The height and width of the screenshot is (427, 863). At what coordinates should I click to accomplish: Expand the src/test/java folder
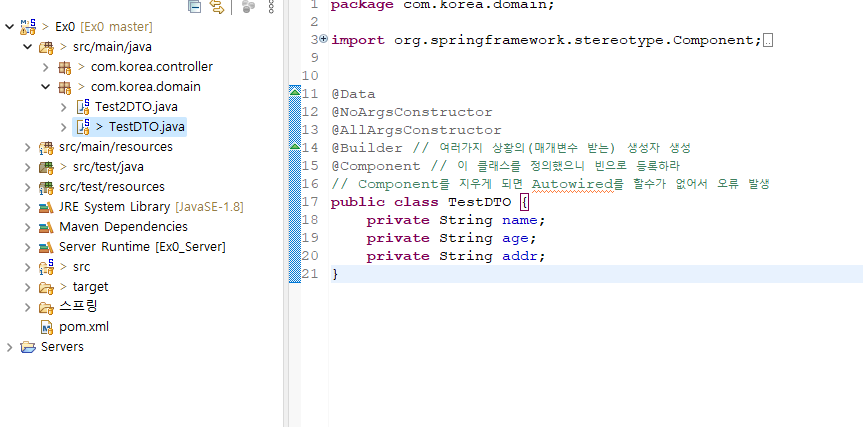(x=28, y=167)
